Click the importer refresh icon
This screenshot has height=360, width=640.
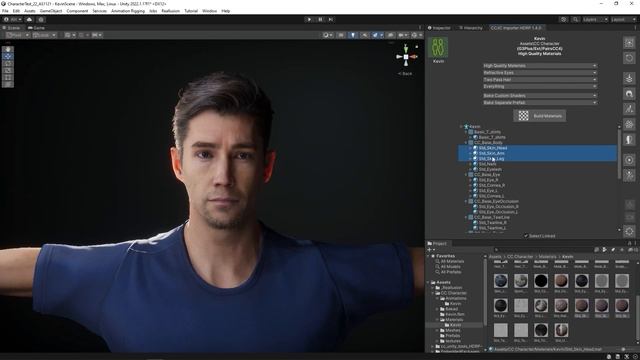click(629, 58)
